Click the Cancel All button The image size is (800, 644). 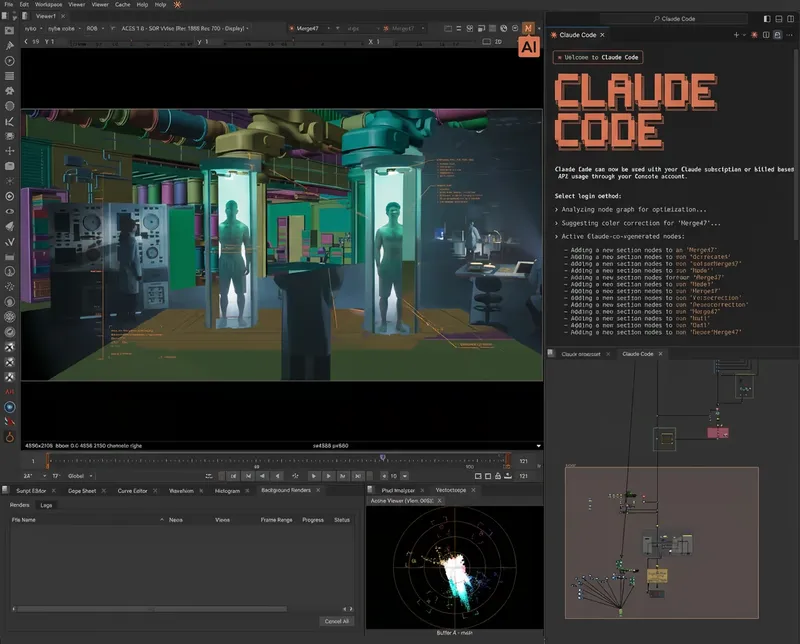(x=336, y=621)
